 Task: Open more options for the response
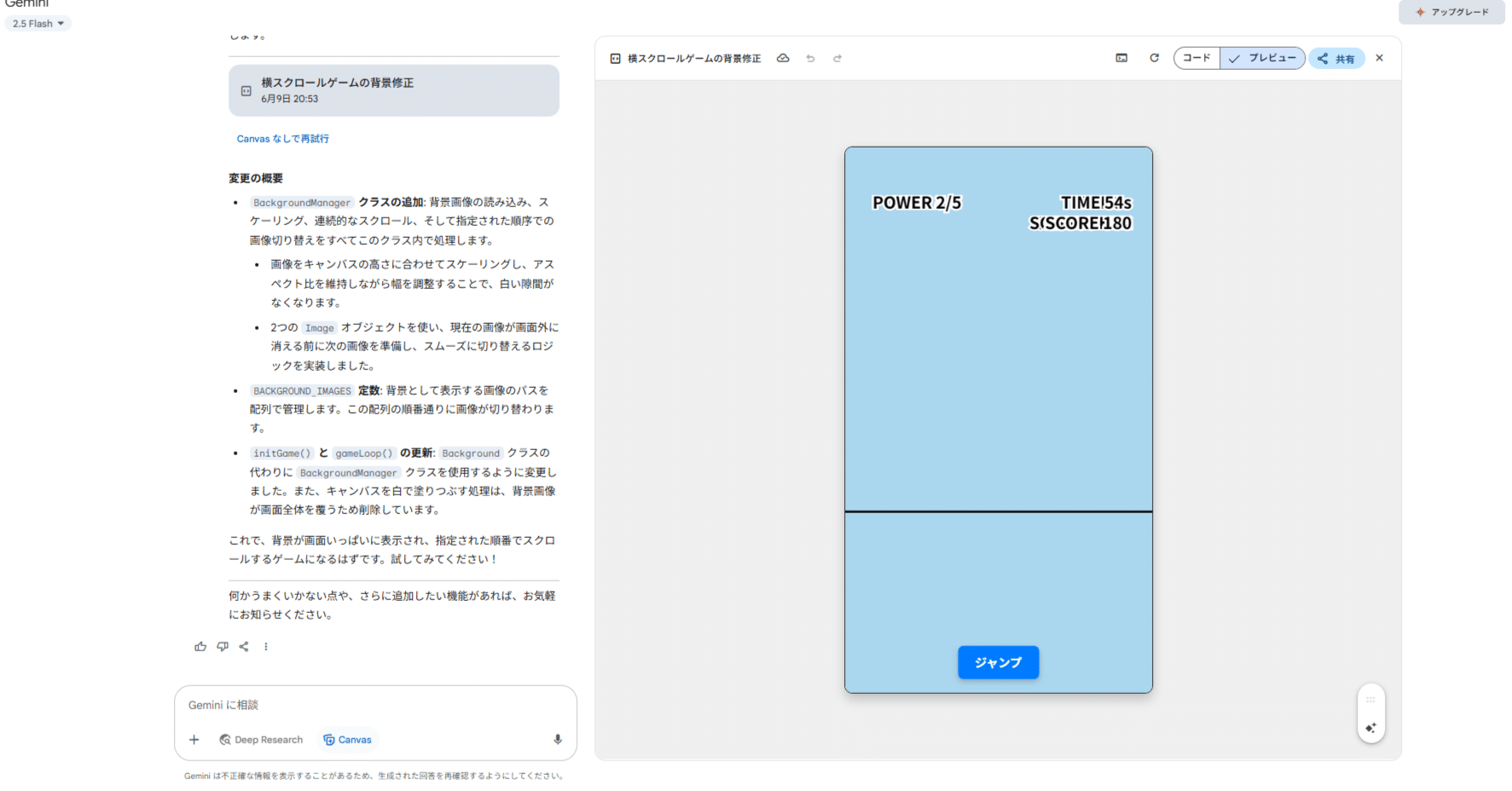265,646
